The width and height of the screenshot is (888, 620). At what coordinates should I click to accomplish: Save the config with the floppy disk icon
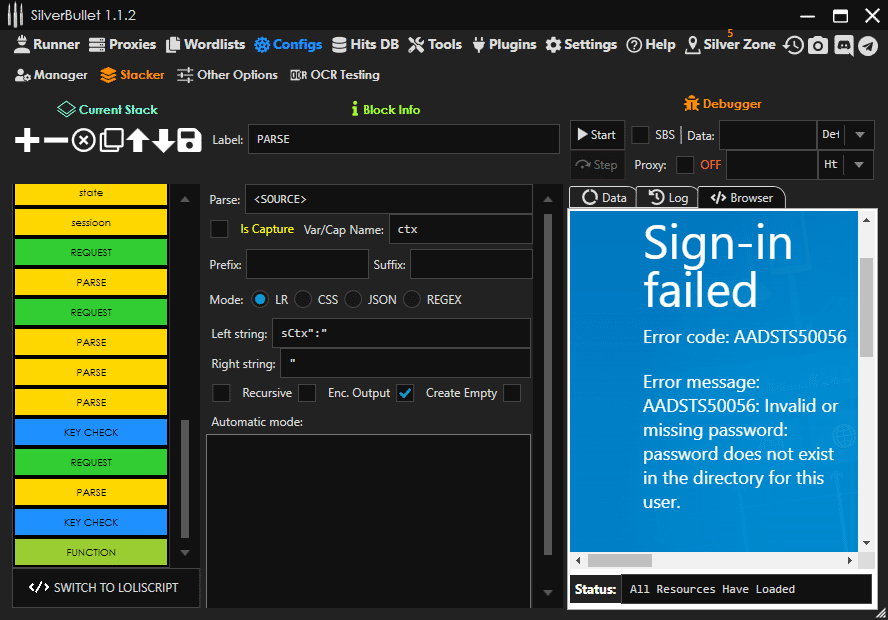tap(189, 140)
